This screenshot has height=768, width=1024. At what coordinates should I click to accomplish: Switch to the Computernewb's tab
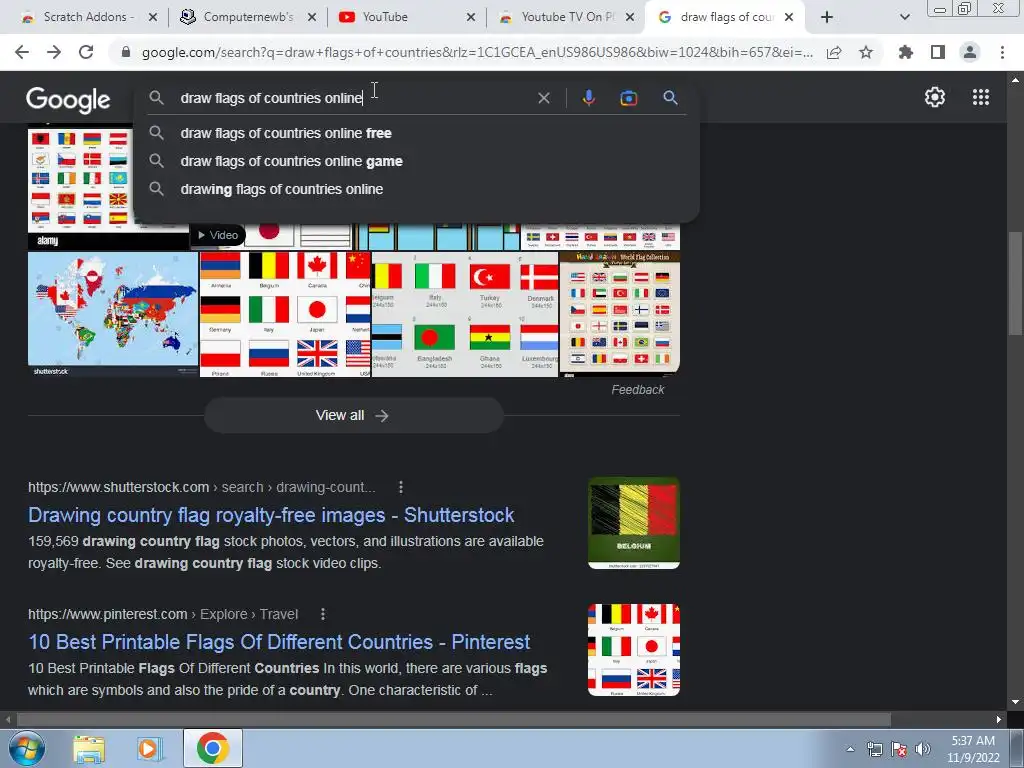coord(248,17)
